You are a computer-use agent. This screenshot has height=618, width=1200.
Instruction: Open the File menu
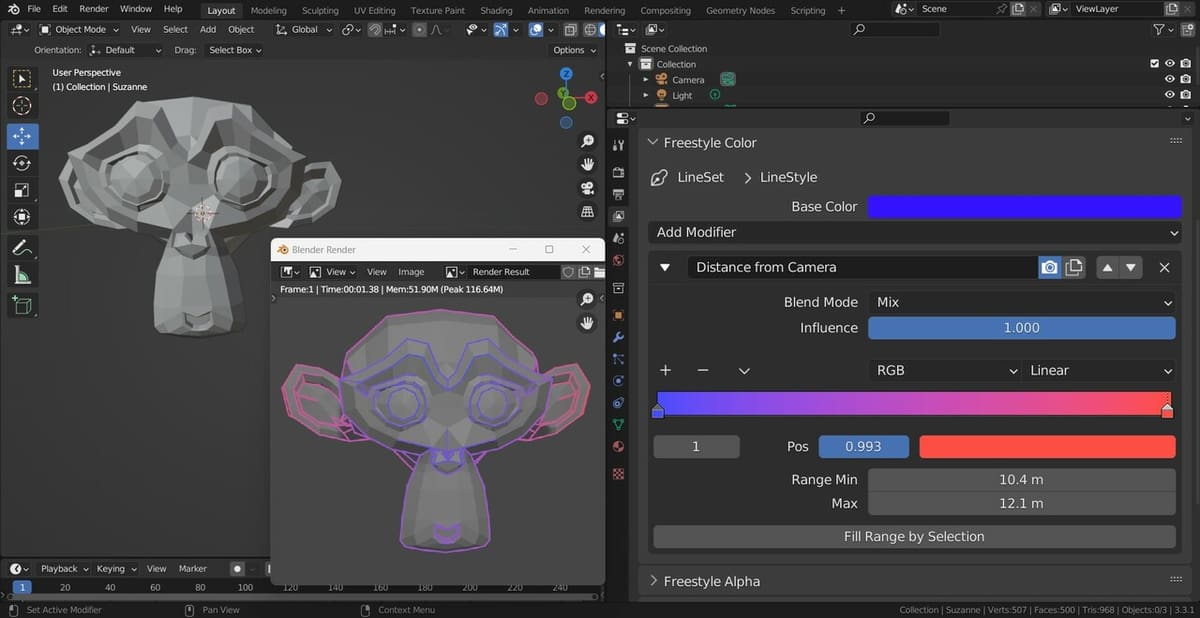[34, 9]
